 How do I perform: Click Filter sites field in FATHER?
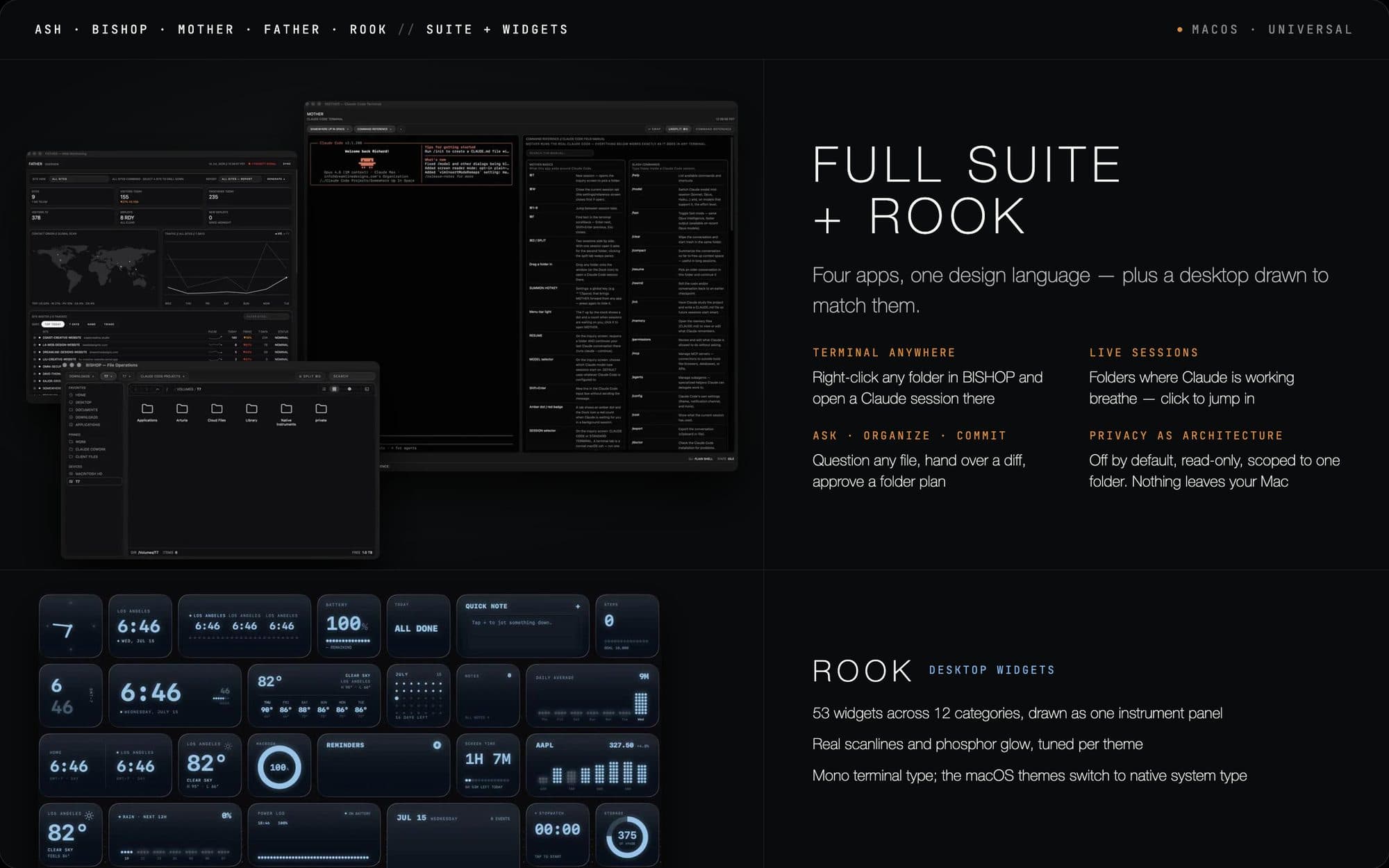coord(267,317)
